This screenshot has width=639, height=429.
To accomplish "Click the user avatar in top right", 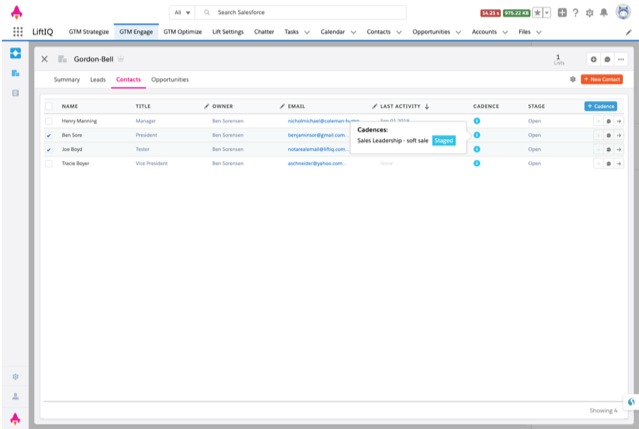I will pyautogui.click(x=622, y=12).
